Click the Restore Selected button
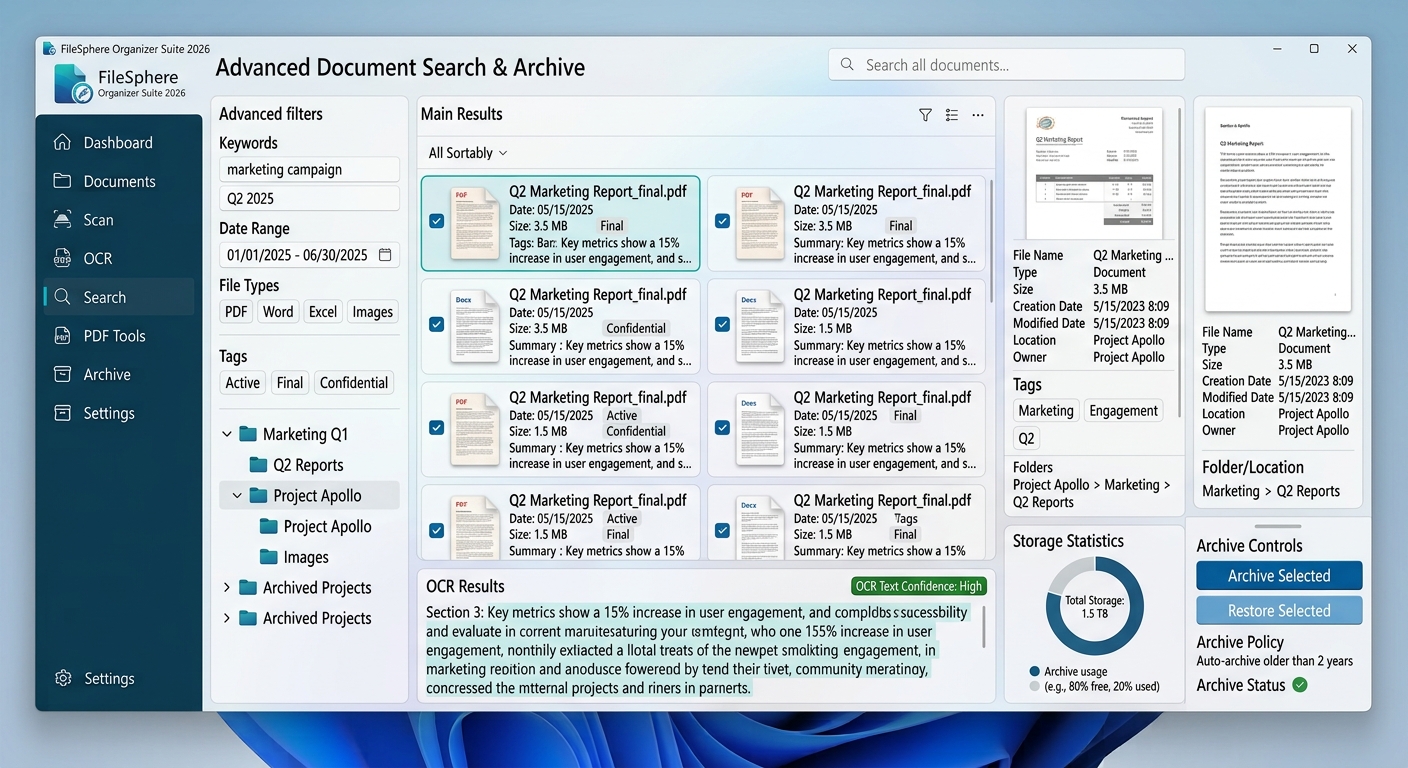 (1279, 611)
